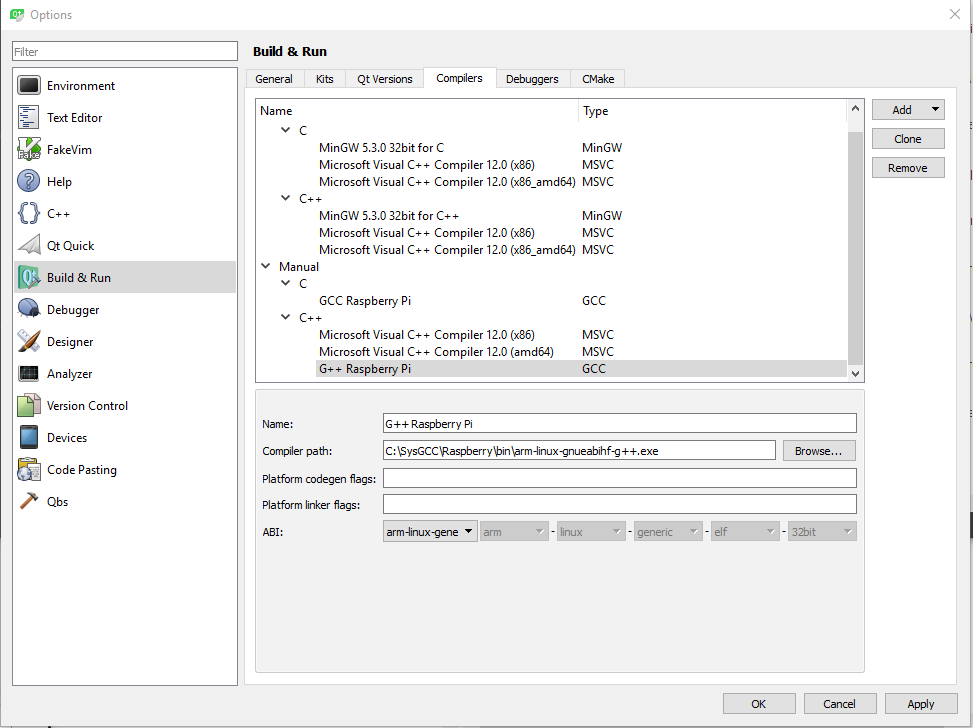
Task: Click the Name column header
Action: [x=417, y=110]
